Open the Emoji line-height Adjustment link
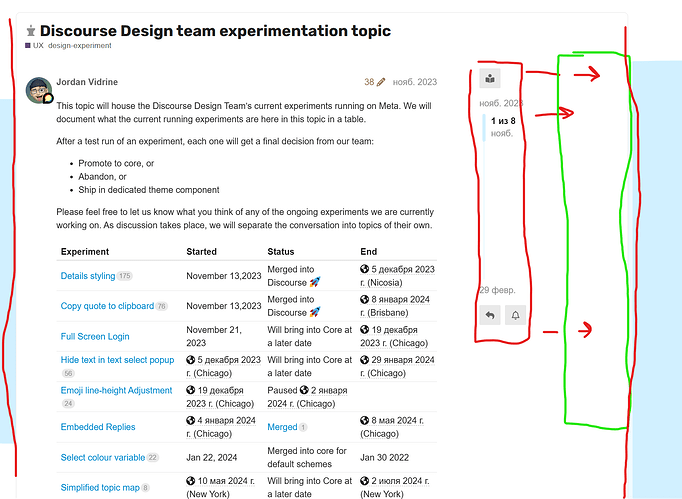 [x=116, y=390]
